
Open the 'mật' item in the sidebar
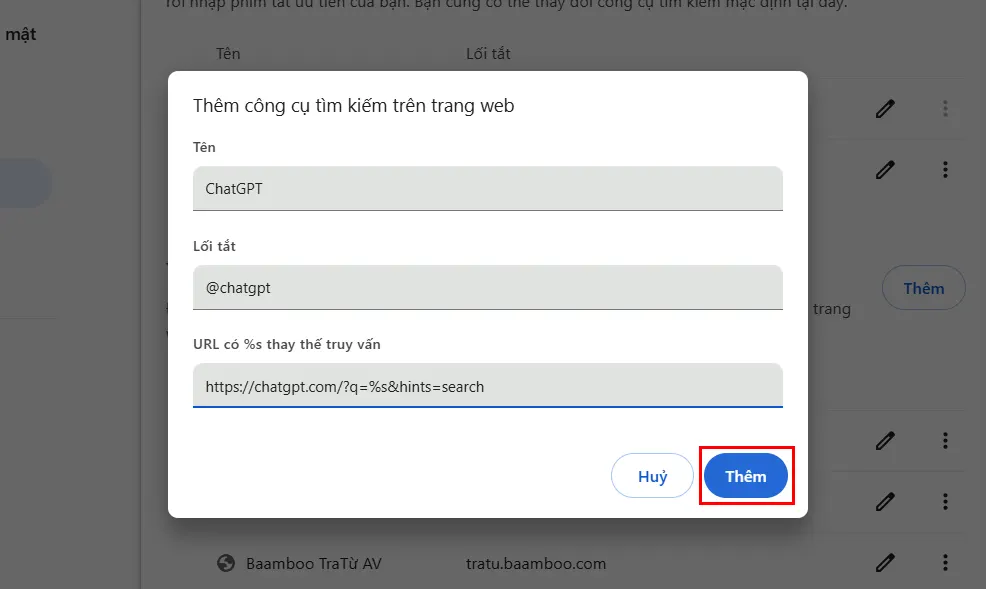pos(22,33)
